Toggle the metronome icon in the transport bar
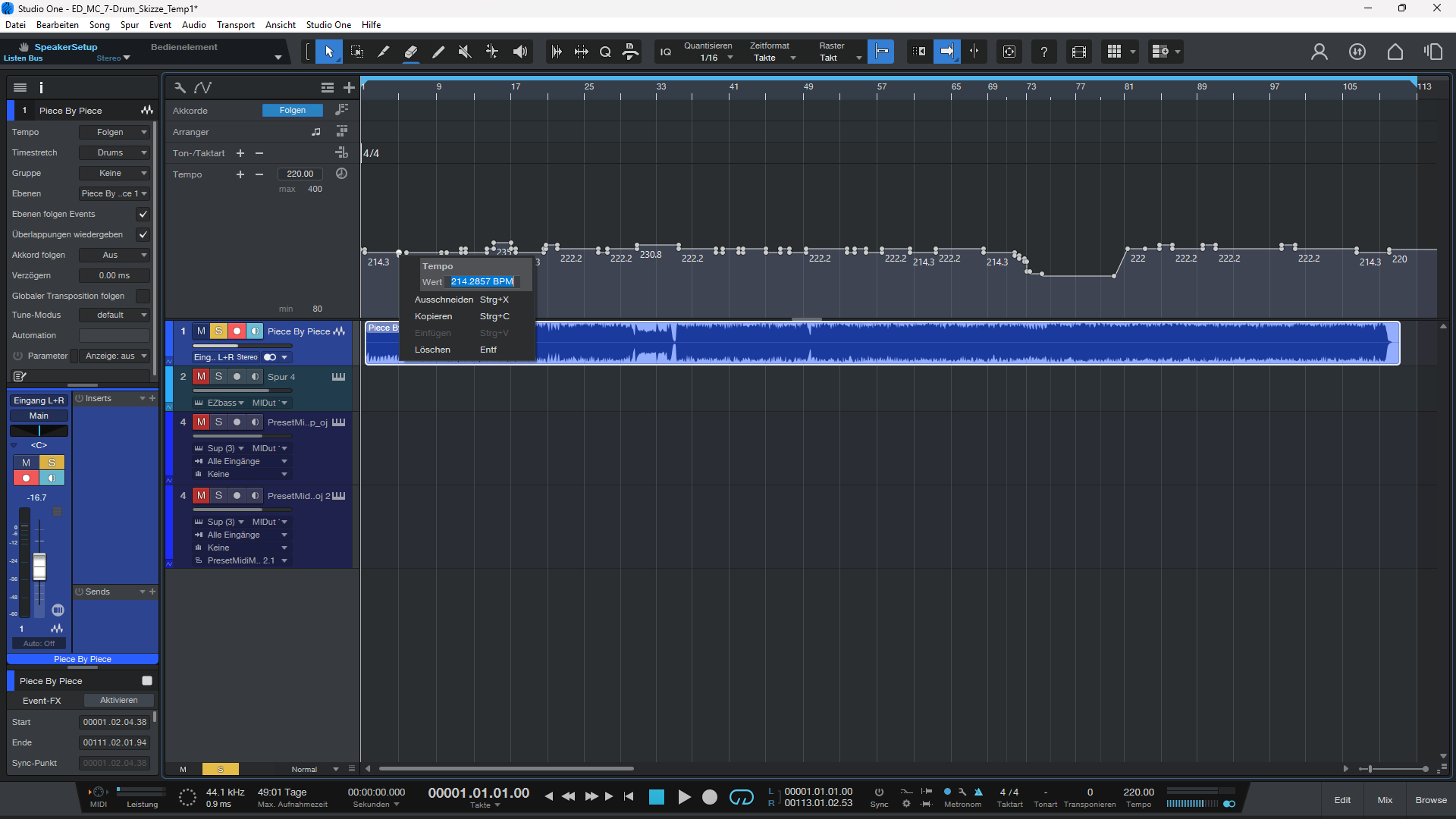The height and width of the screenshot is (819, 1456). (x=978, y=792)
